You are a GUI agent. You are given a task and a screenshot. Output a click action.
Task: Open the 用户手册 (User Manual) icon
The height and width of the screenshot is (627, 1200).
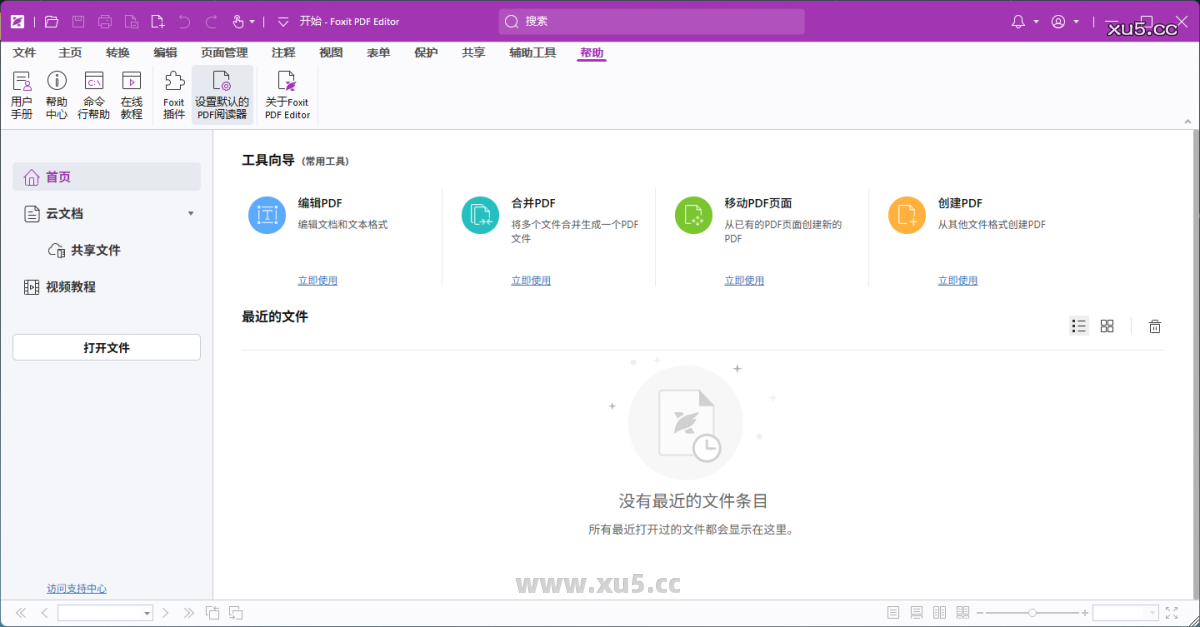click(x=21, y=93)
